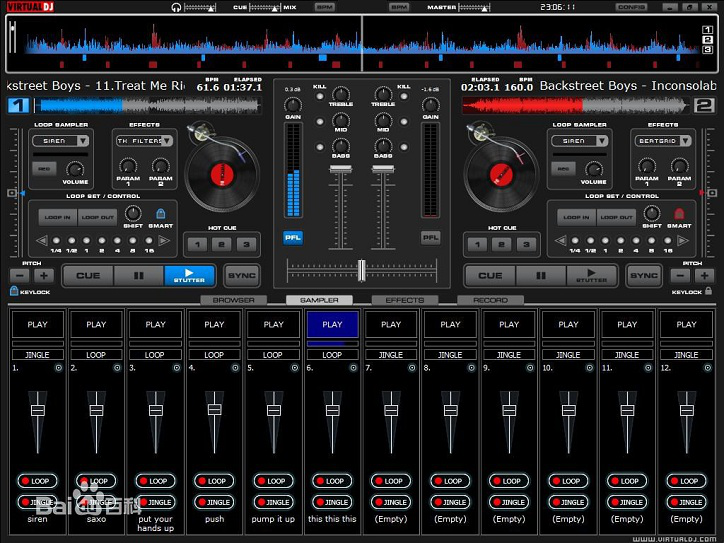Screen dimensions: 724x543
Task: Click SYNC button on deck 2
Action: pyautogui.click(x=644, y=275)
